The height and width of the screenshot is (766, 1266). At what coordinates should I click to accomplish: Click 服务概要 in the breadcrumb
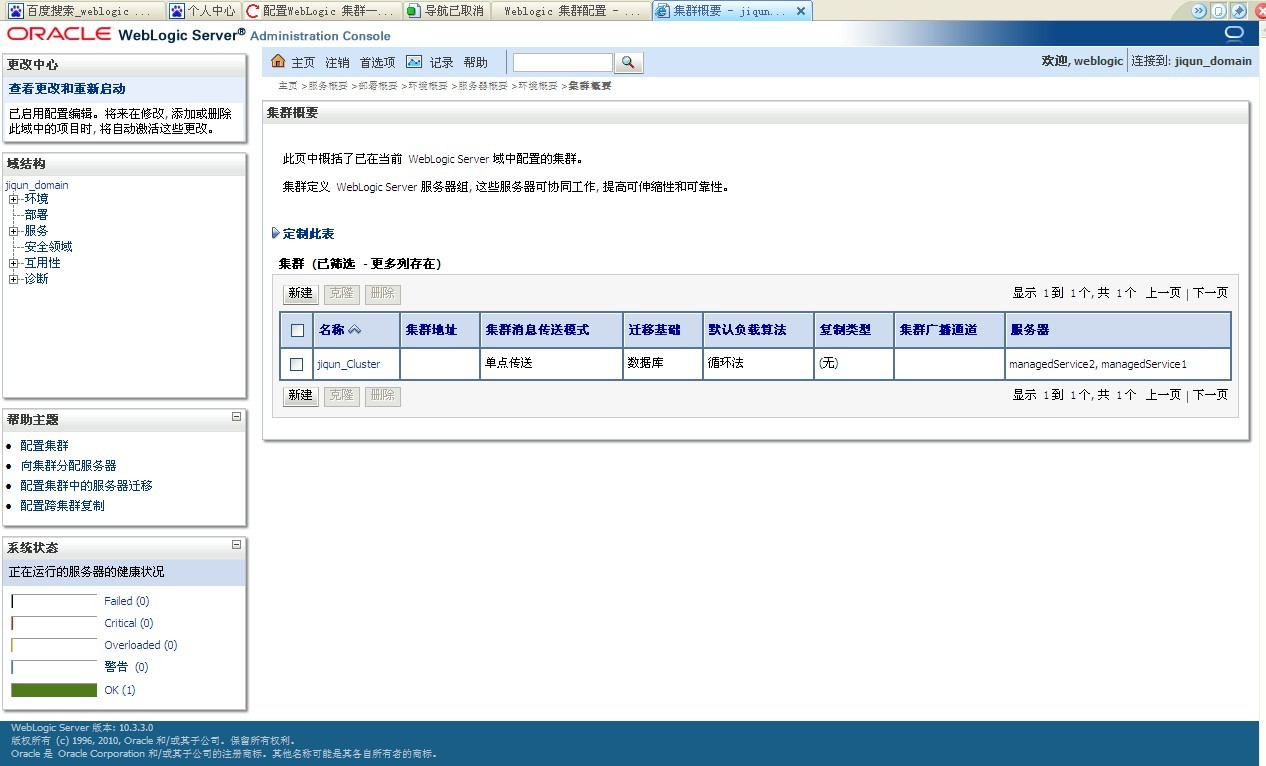click(328, 86)
